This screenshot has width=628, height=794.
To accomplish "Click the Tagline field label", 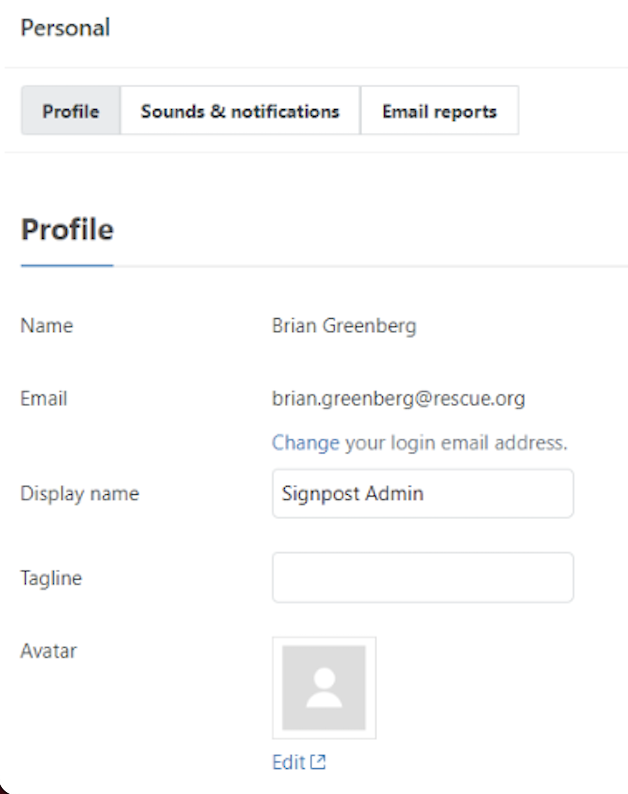I will click(x=51, y=577).
